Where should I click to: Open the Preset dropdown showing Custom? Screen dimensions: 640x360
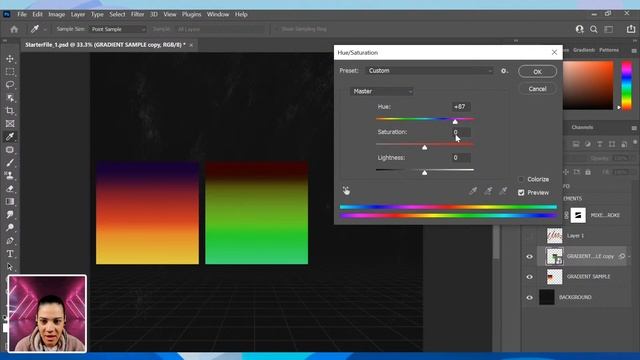pos(429,71)
